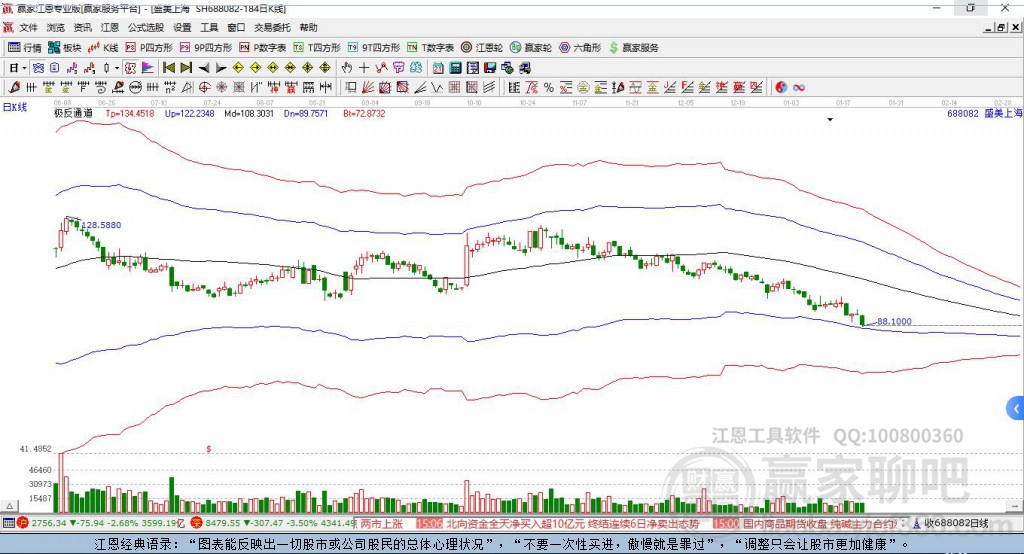The width and height of the screenshot is (1024, 554).
Task: Open the 交易委托 menu
Action: click(272, 27)
